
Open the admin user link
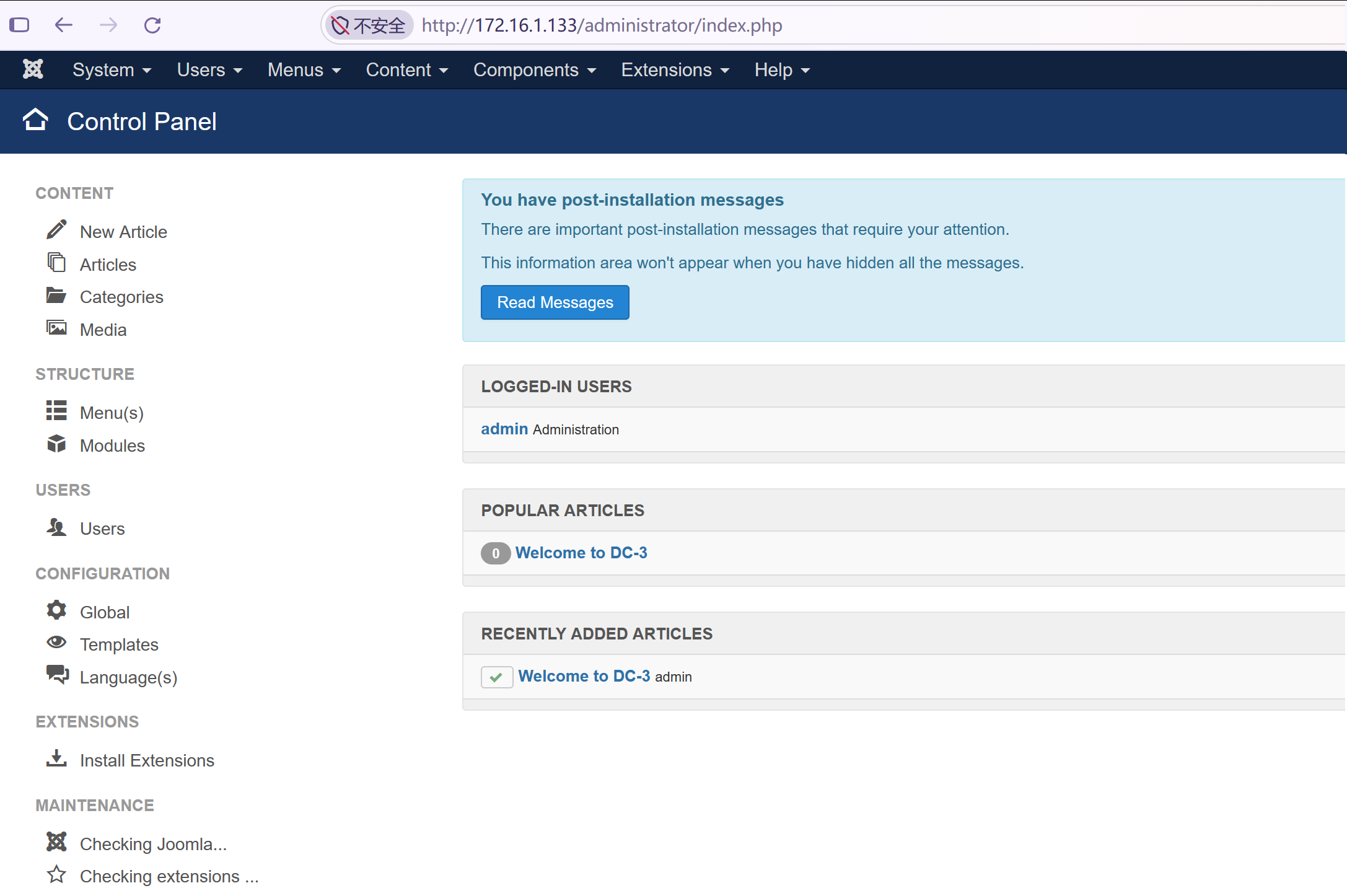504,429
